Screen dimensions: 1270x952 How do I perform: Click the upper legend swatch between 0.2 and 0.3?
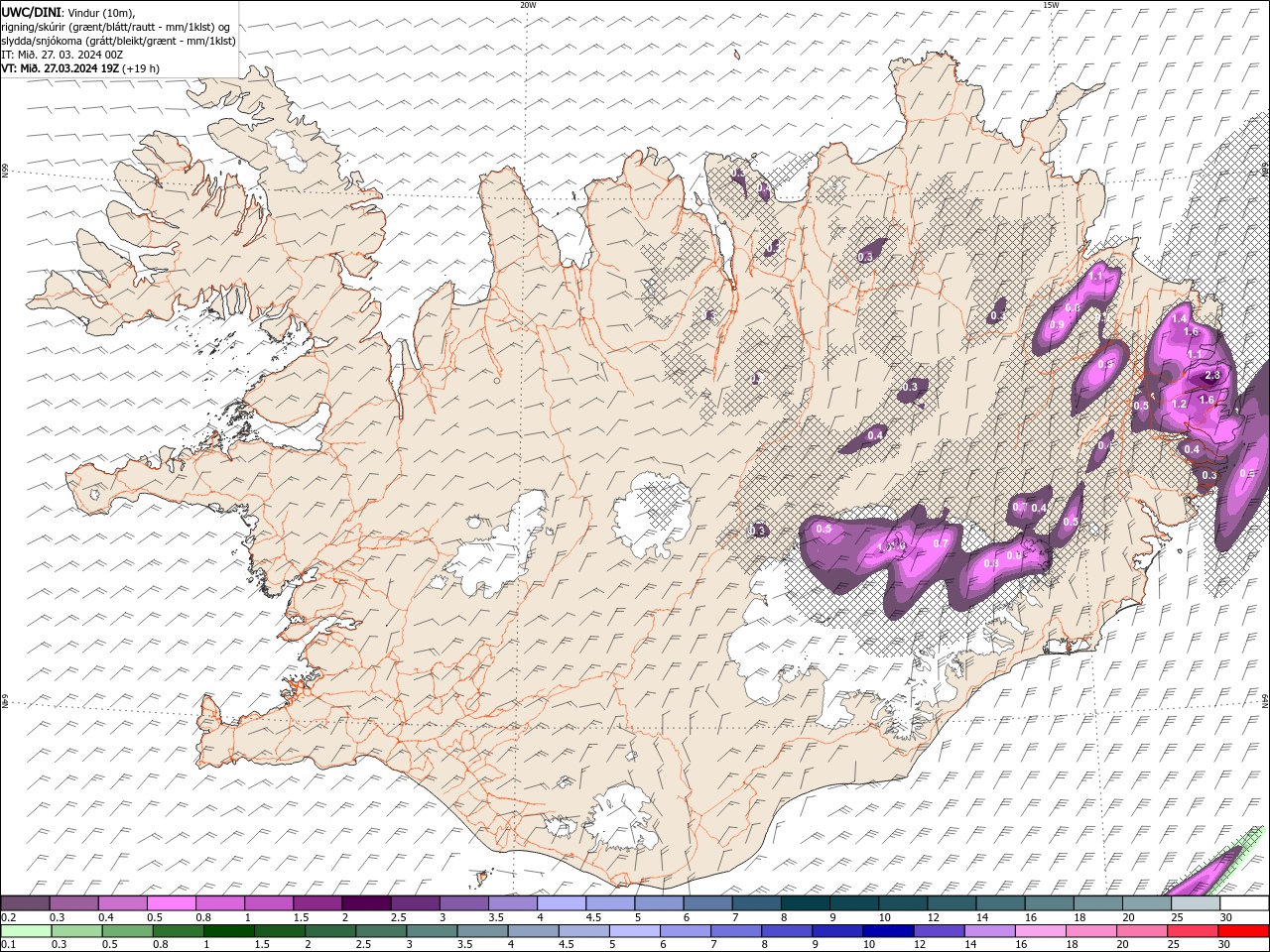(x=25, y=903)
